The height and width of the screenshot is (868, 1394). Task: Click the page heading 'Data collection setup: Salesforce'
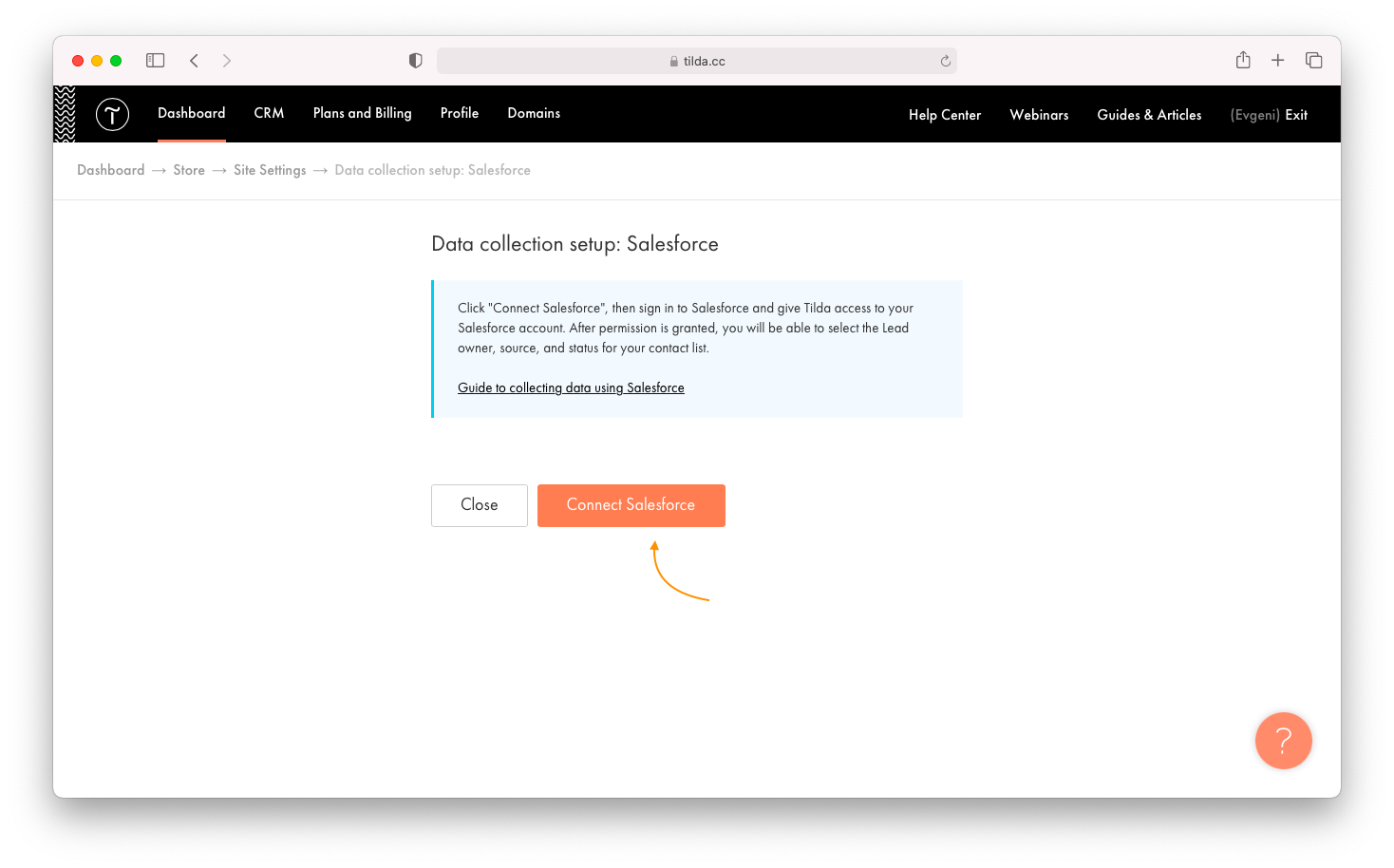(575, 244)
